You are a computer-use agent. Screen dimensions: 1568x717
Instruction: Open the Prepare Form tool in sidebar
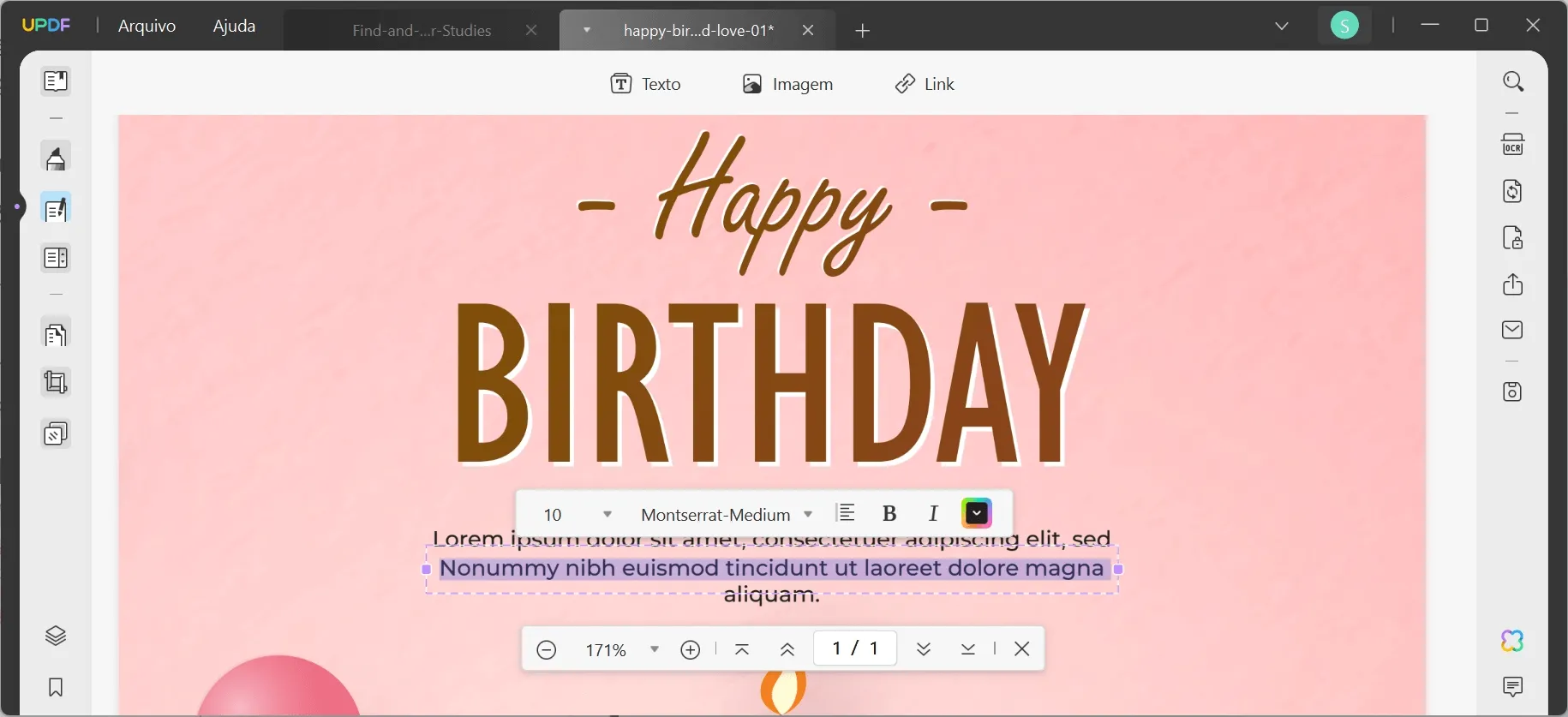click(56, 258)
